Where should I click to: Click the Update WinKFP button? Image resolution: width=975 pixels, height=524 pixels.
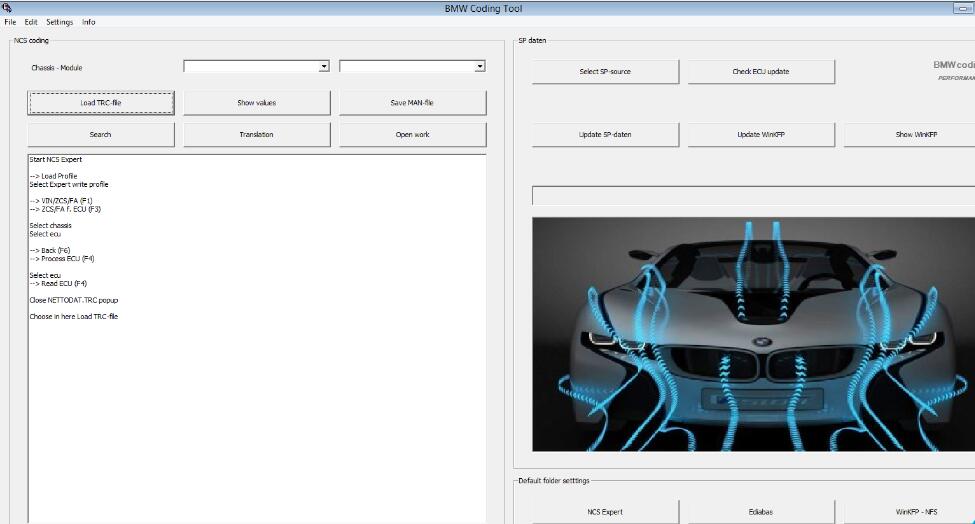tap(761, 135)
